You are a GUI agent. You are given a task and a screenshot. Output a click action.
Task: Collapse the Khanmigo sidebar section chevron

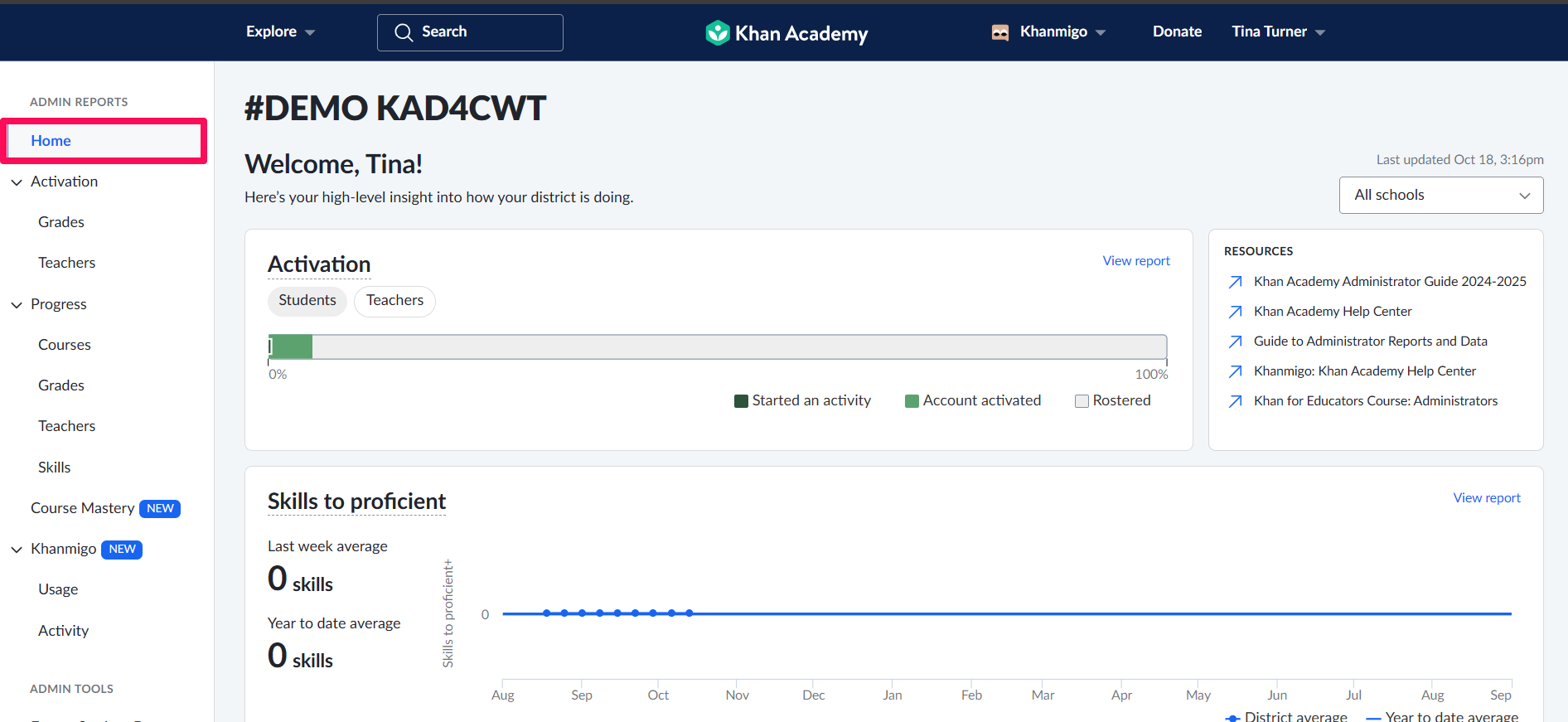17,549
